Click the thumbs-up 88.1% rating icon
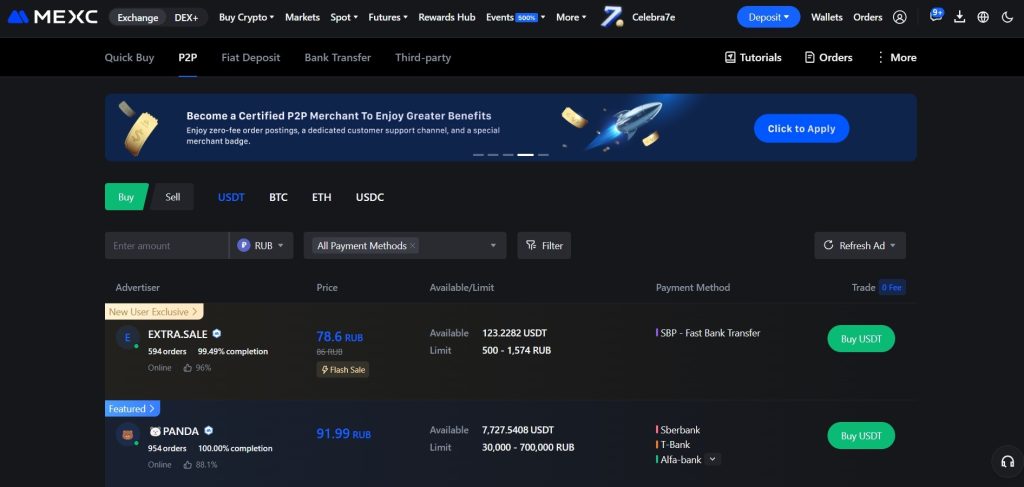 (188, 465)
